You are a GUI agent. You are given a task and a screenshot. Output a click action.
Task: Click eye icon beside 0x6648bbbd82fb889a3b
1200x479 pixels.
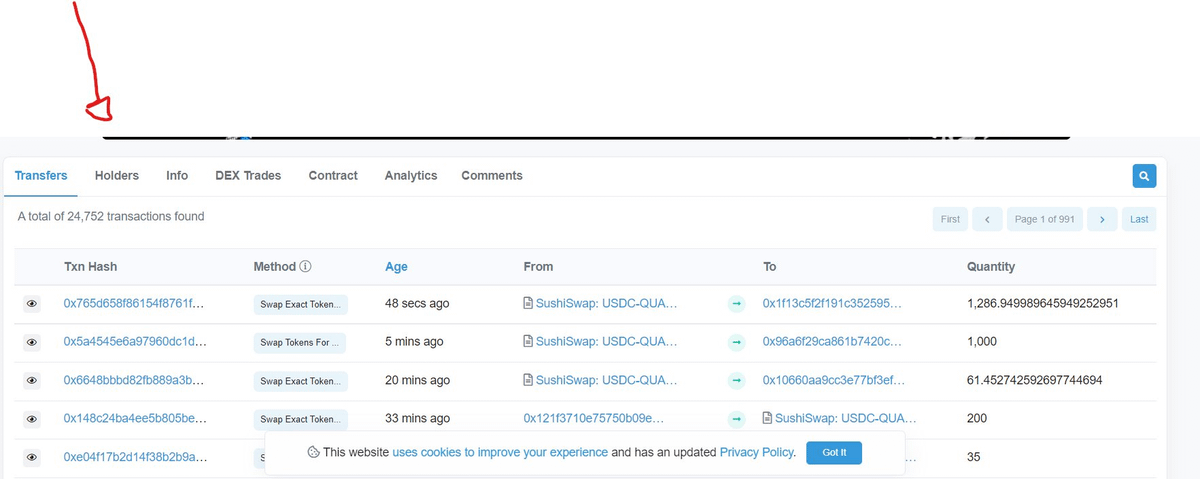[x=32, y=381]
